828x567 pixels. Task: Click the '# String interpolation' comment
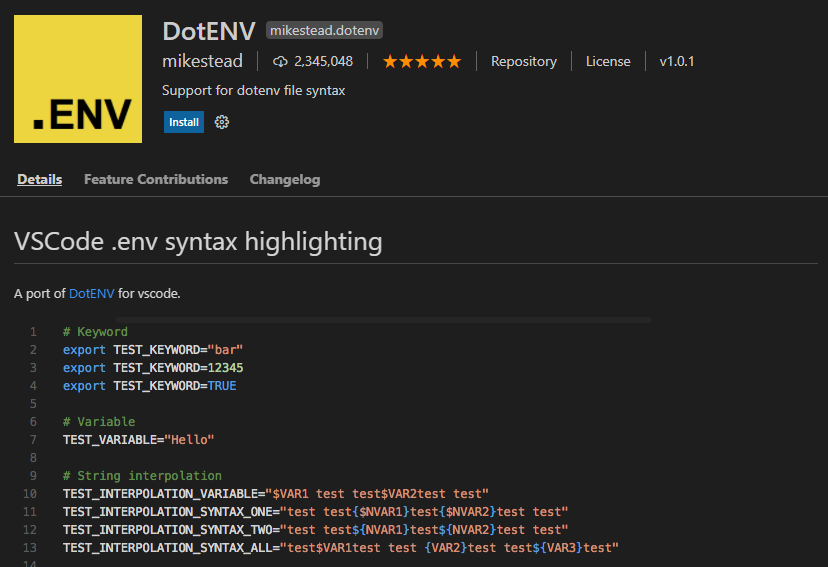pos(142,476)
